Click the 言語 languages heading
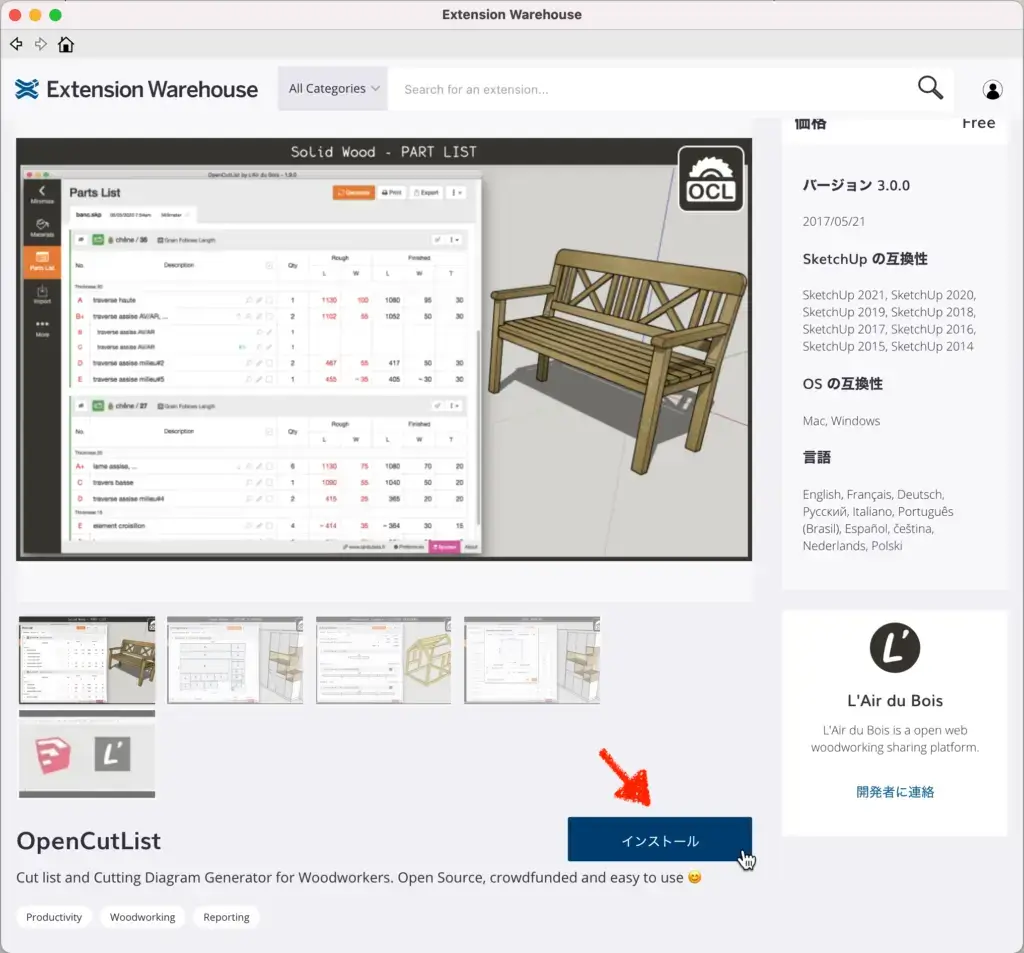This screenshot has width=1024, height=953. [x=816, y=457]
